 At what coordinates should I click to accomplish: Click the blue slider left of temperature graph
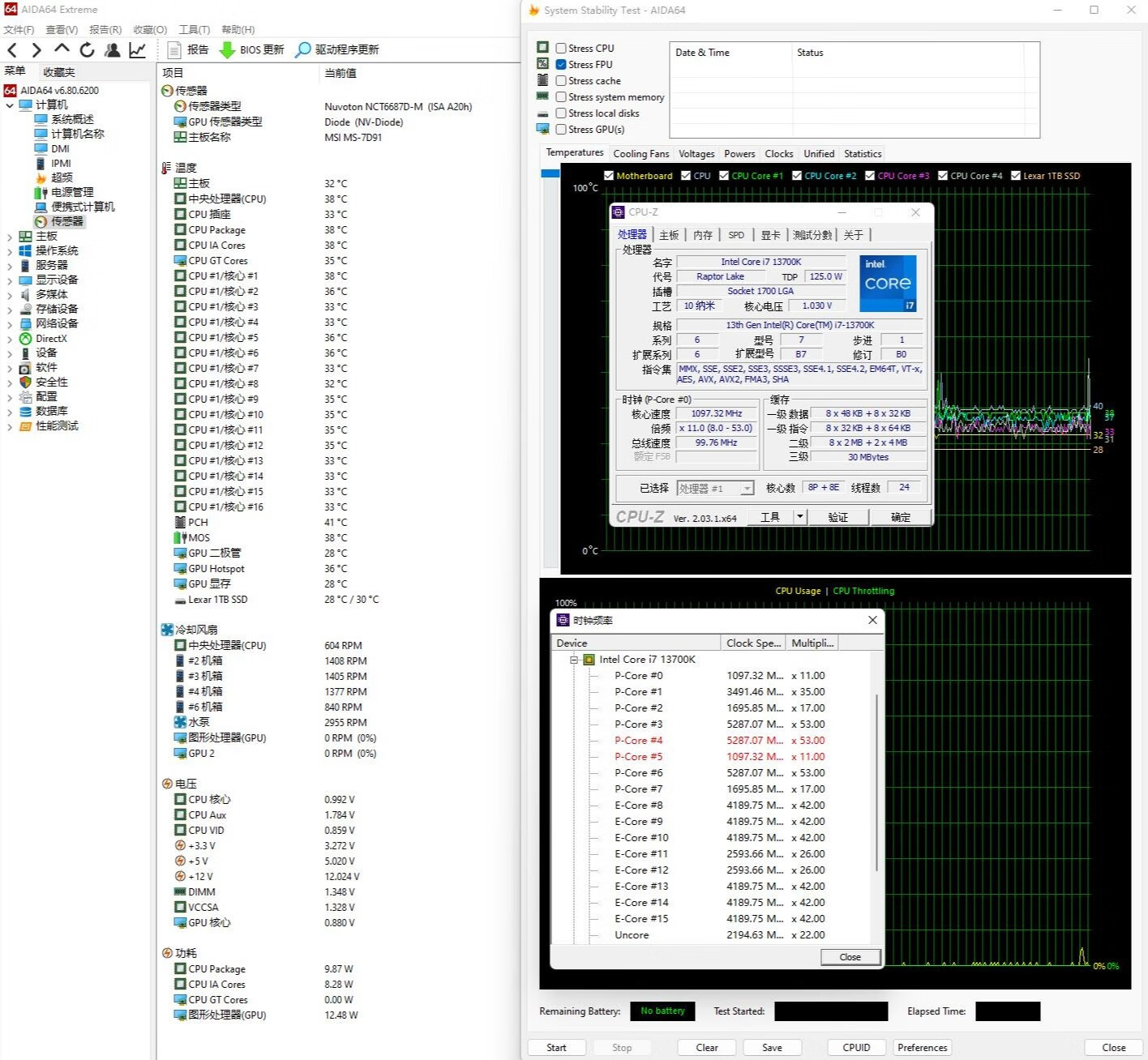[550, 173]
